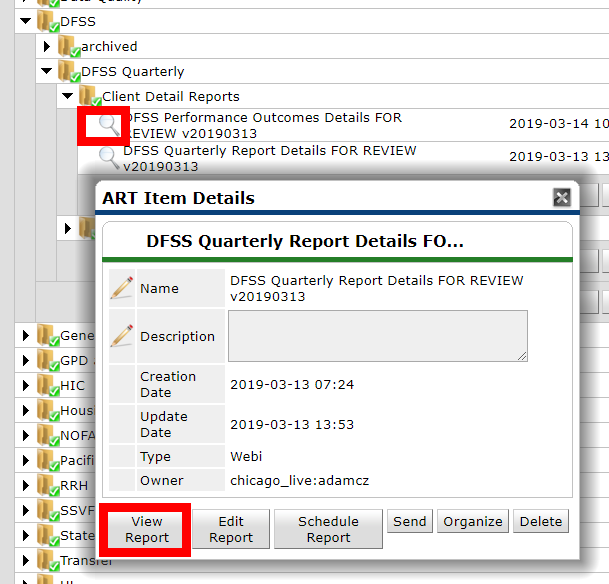Screen dimensions: 609x584
Task: Click magnifier icon beside DFSS Quarterly Report Details
Action: tap(109, 158)
